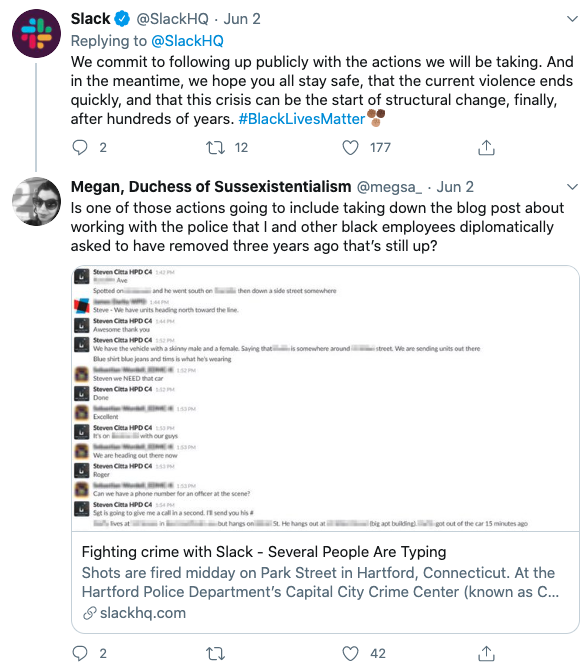Like the Slack tweet with 177 likes
Viewport: 588px width, 671px height.
click(x=350, y=148)
